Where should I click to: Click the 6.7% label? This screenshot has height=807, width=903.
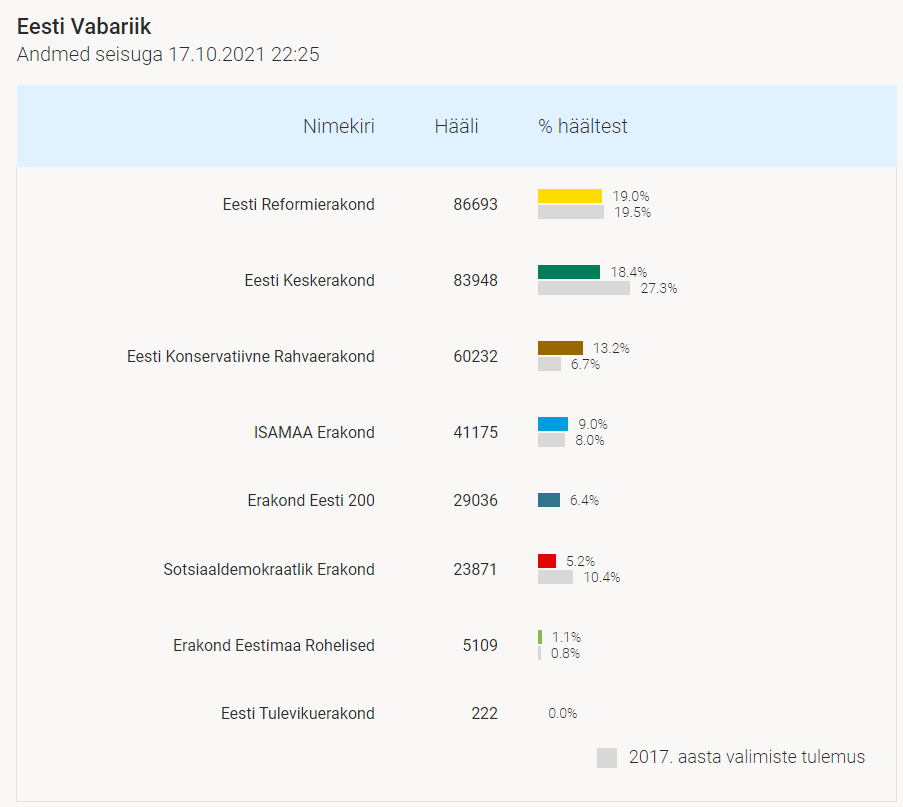point(585,365)
